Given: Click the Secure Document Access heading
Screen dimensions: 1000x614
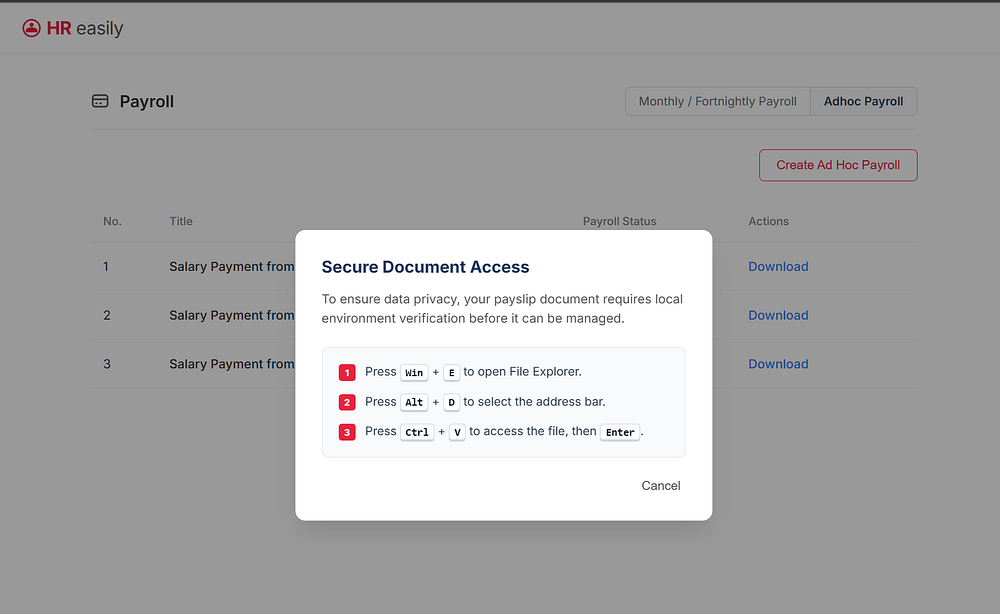Looking at the screenshot, I should pyautogui.click(x=425, y=267).
